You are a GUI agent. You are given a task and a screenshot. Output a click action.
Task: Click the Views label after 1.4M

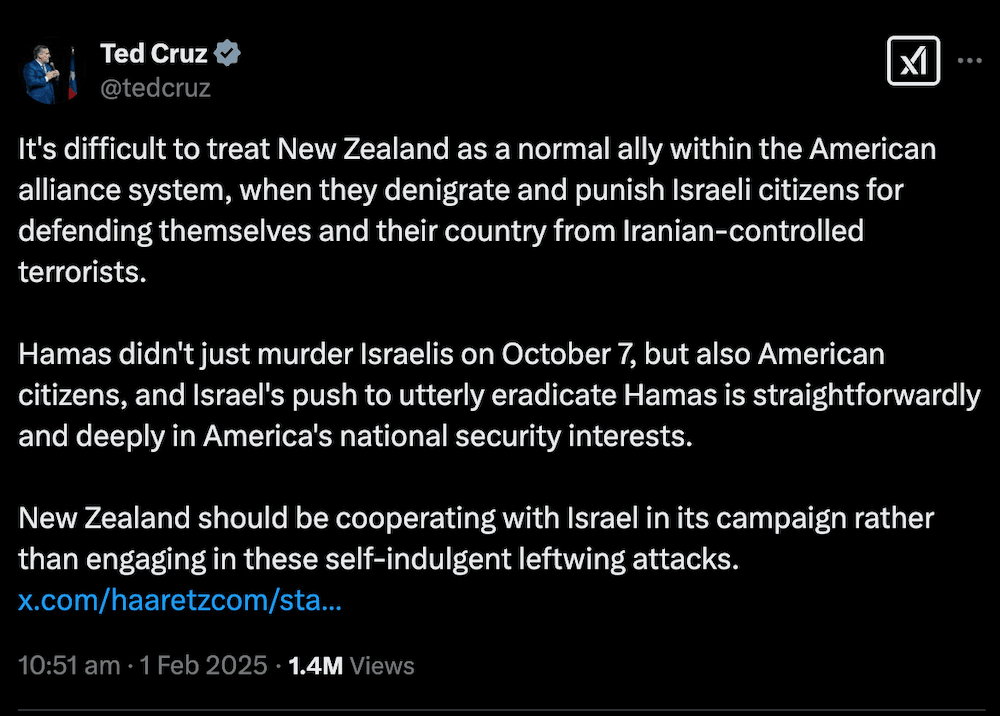coord(385,665)
